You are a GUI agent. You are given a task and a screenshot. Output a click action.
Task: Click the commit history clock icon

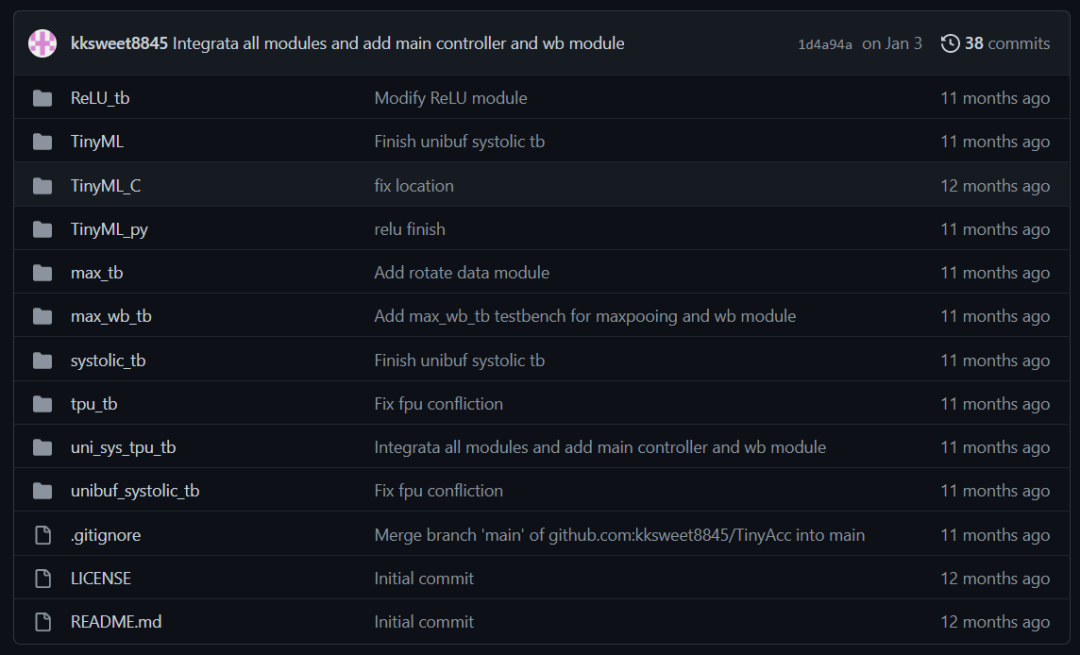click(950, 43)
